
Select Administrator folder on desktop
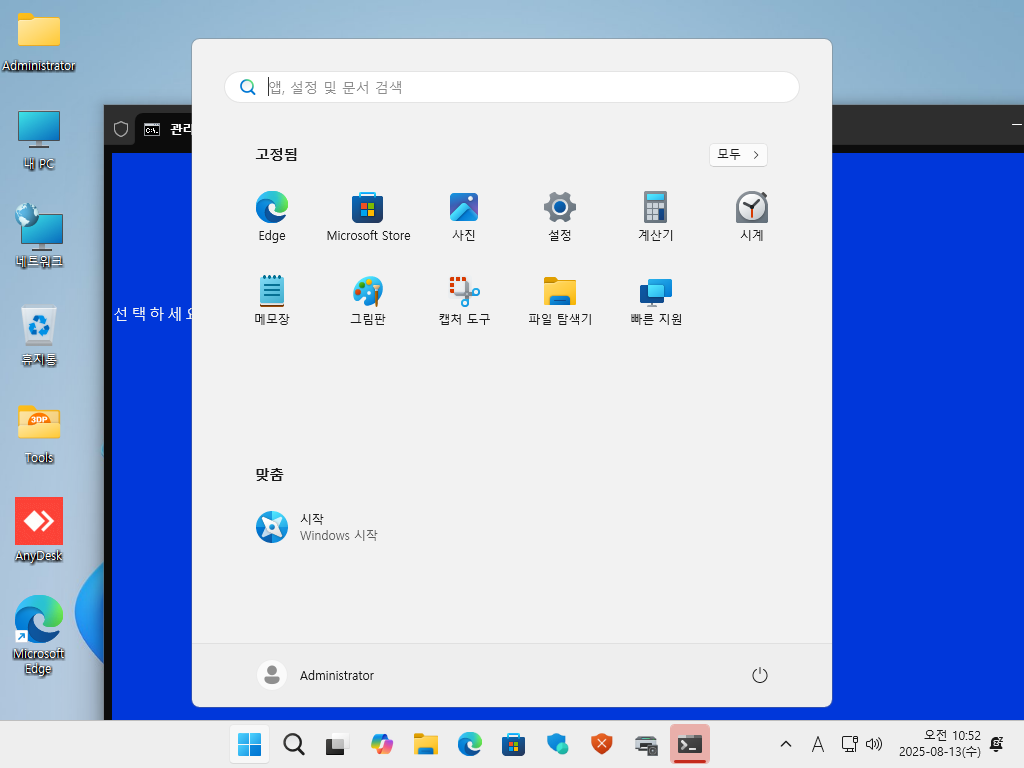click(39, 42)
